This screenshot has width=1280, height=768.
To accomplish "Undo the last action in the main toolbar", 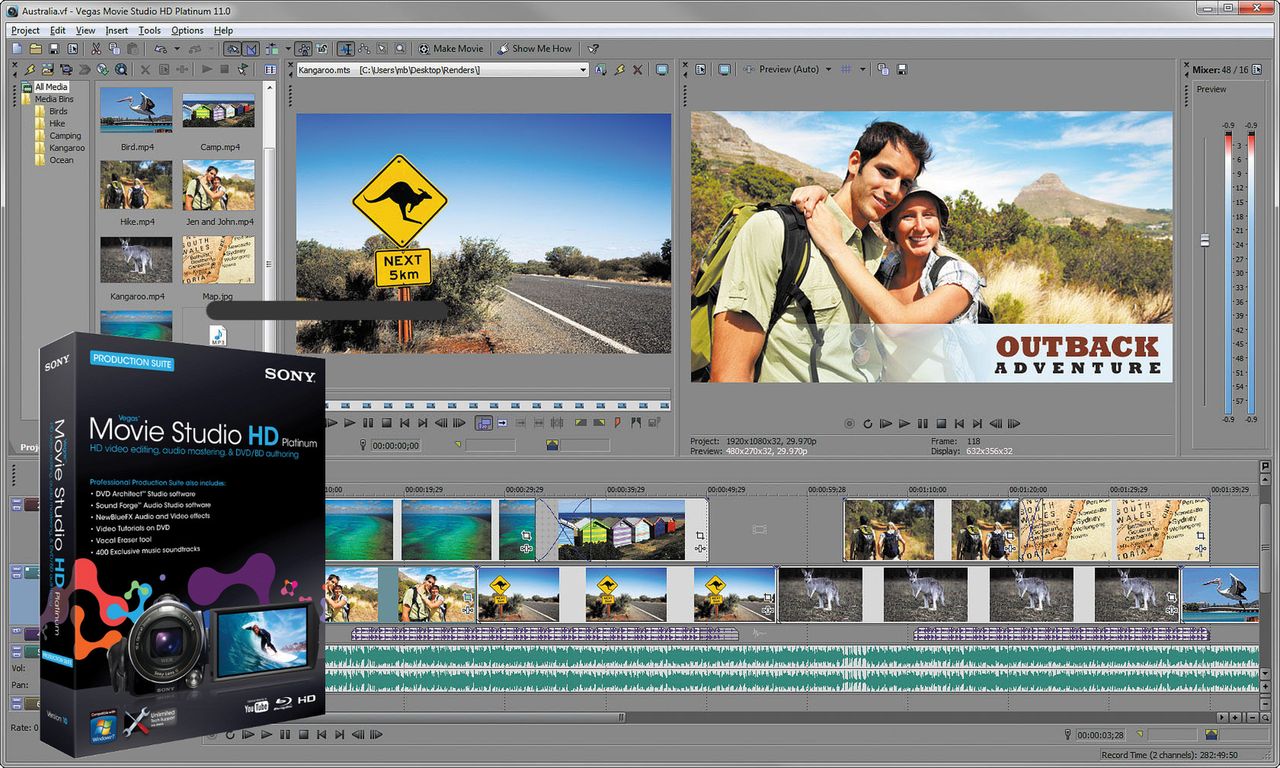I will 160,48.
